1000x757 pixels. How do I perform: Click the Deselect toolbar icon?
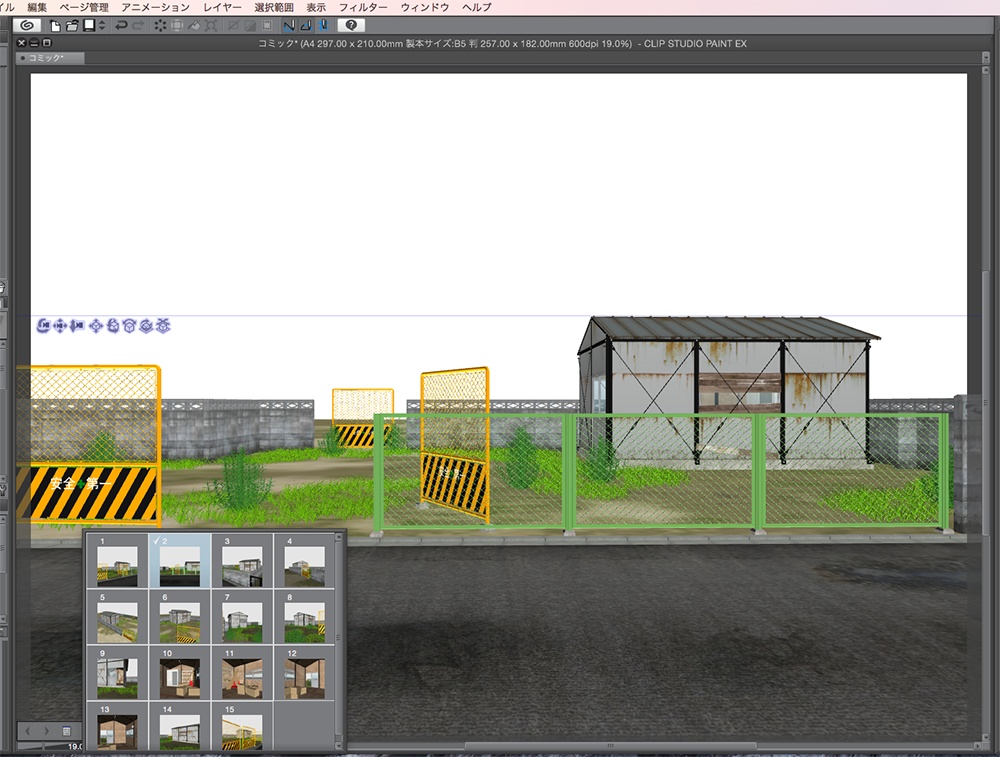[233, 26]
